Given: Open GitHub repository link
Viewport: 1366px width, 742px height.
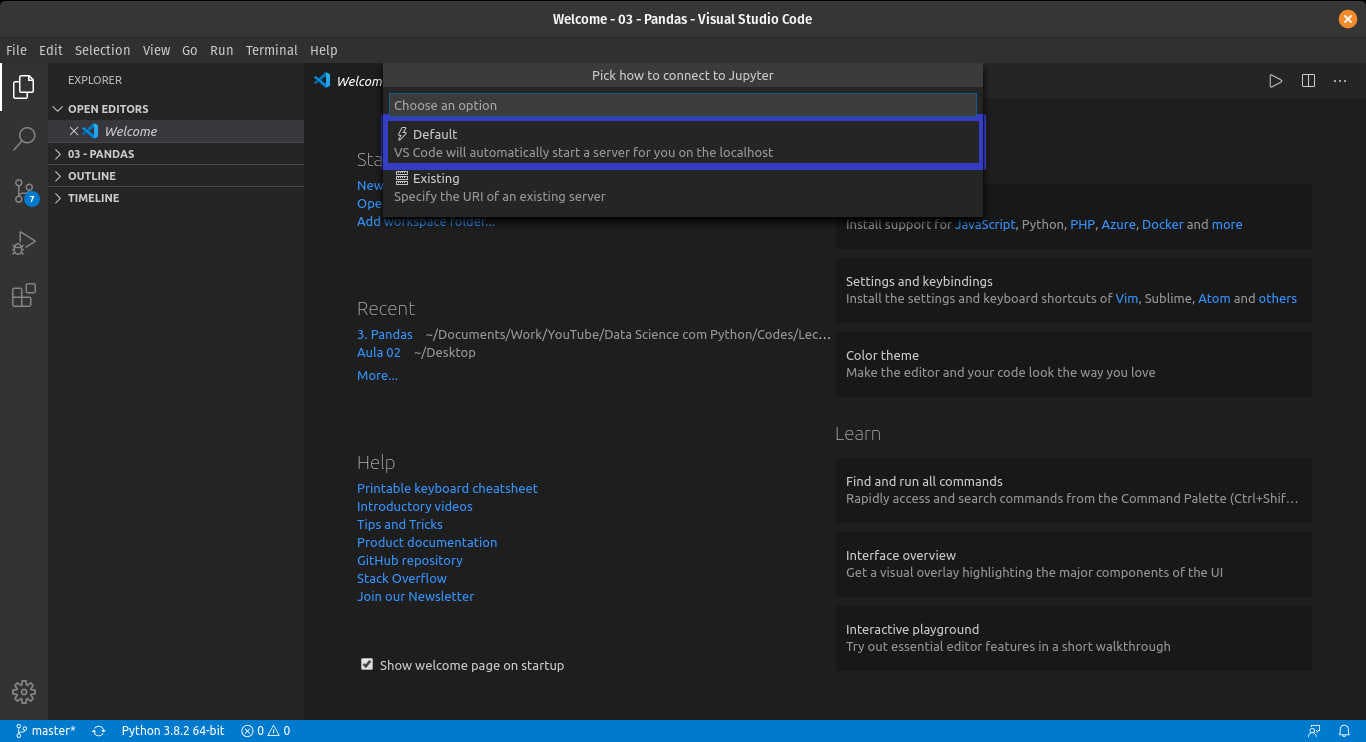Looking at the screenshot, I should pyautogui.click(x=410, y=560).
